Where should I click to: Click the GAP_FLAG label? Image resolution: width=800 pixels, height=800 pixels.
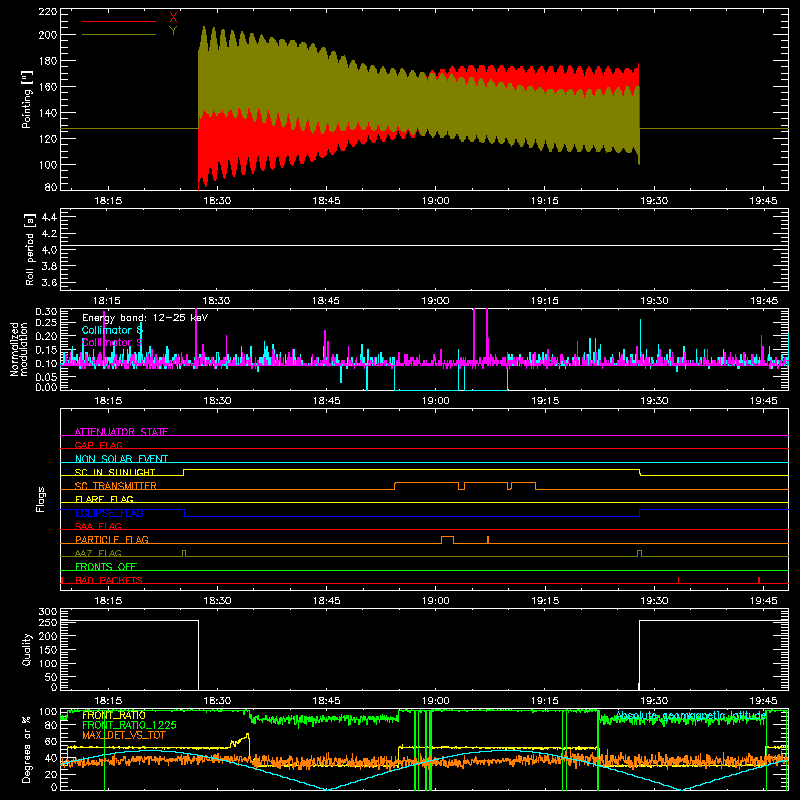click(x=99, y=445)
